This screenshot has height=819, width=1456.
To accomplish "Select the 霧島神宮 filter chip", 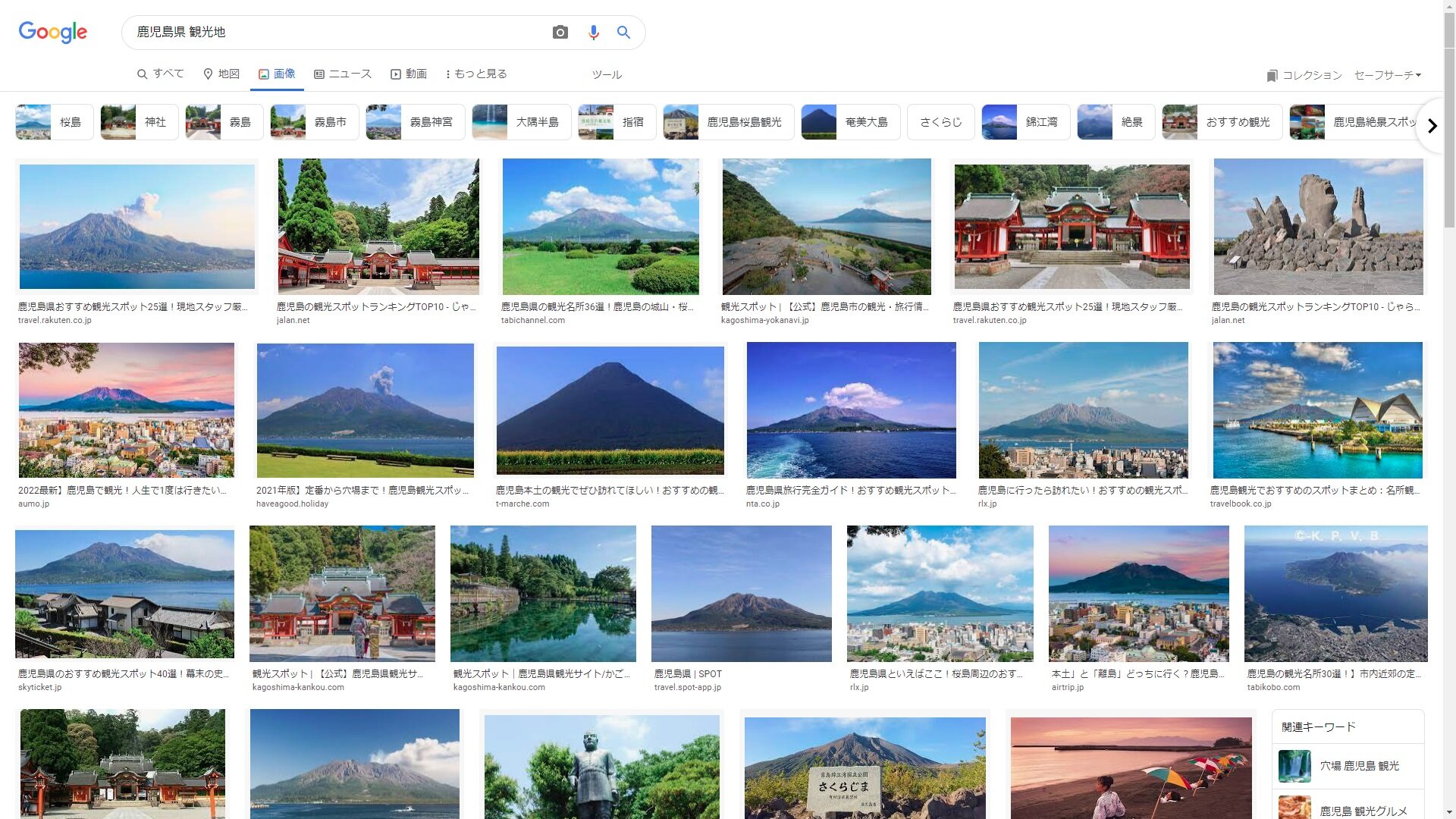I will pyautogui.click(x=415, y=122).
